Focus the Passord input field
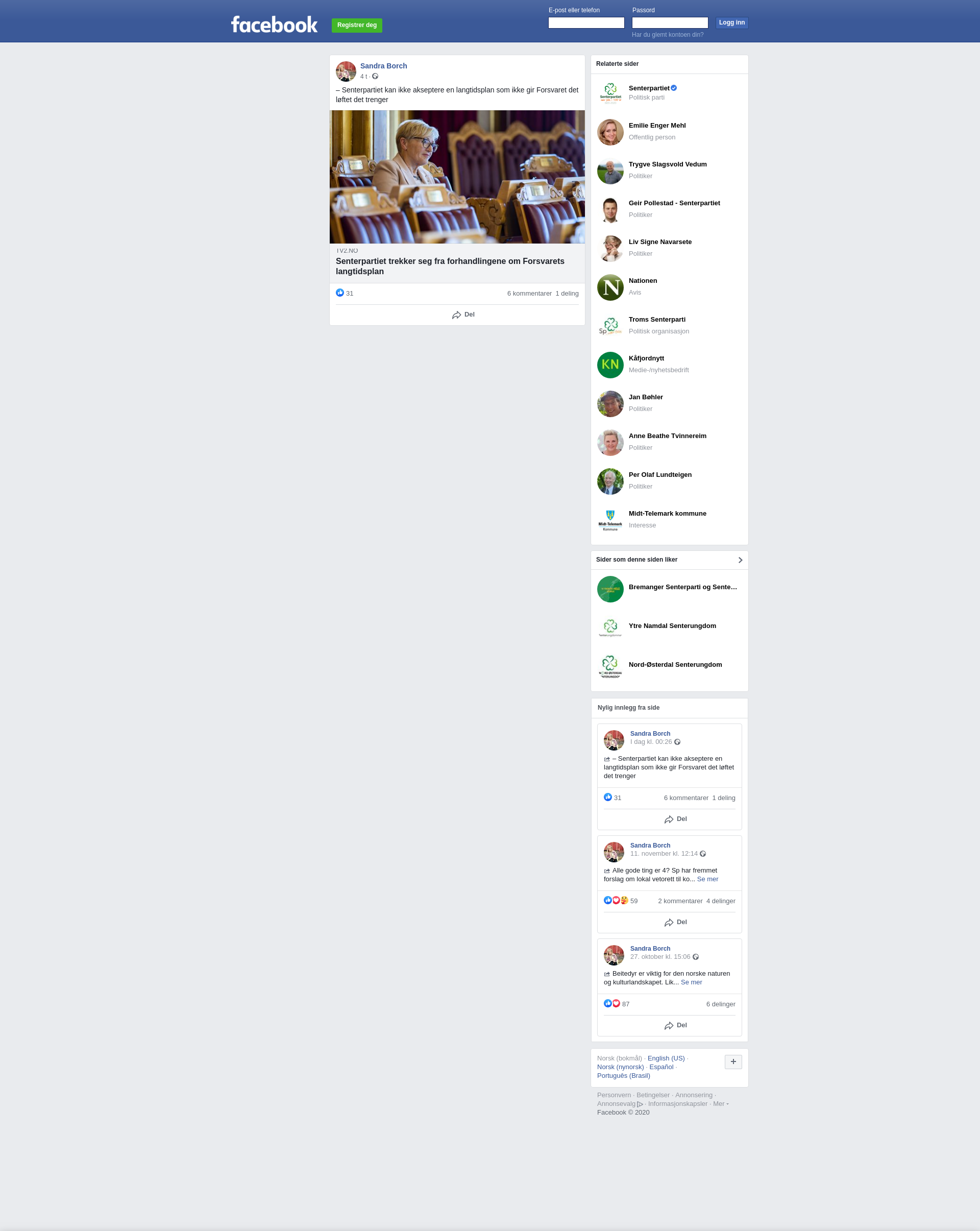The height and width of the screenshot is (1231, 980). 670,23
